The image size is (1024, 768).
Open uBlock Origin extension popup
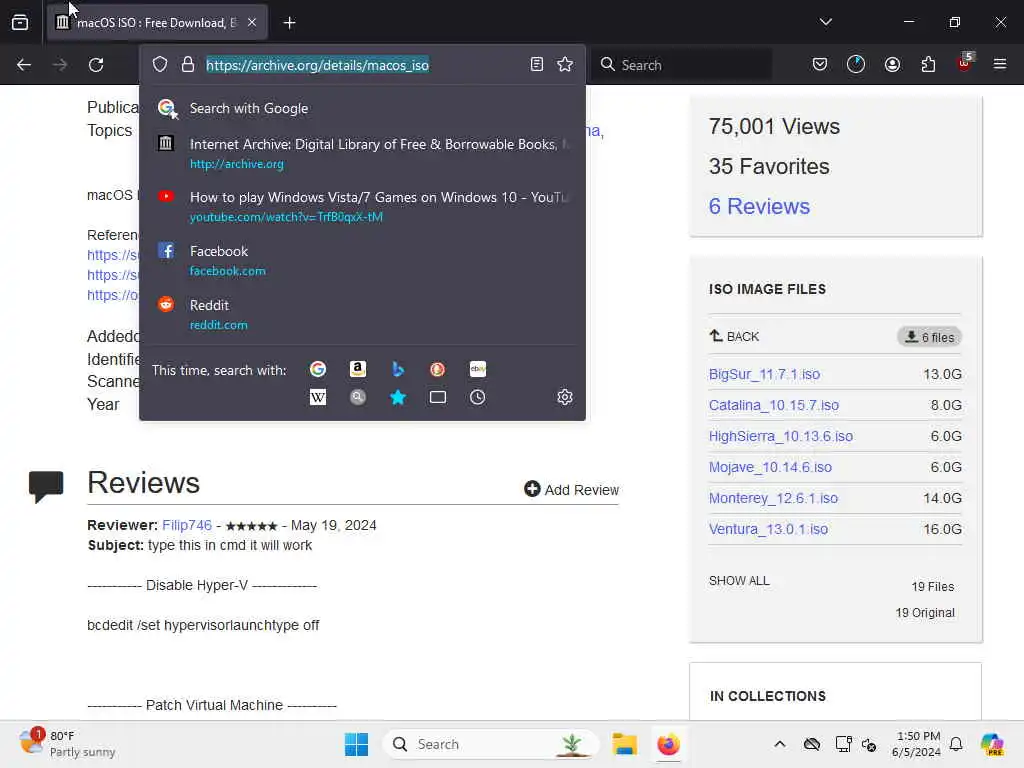coord(965,63)
